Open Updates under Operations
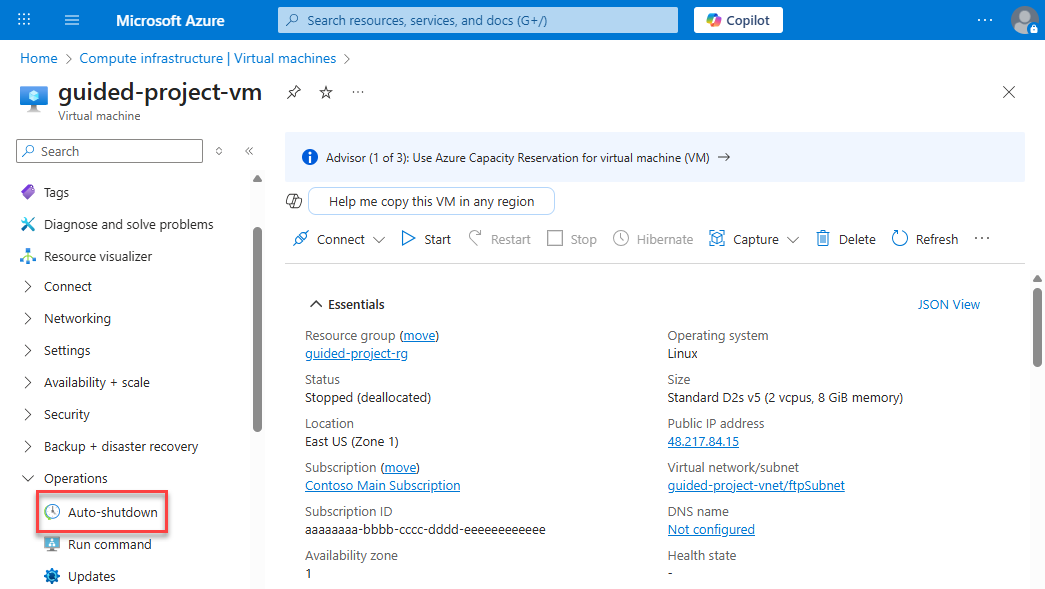1045x589 pixels. tap(91, 576)
